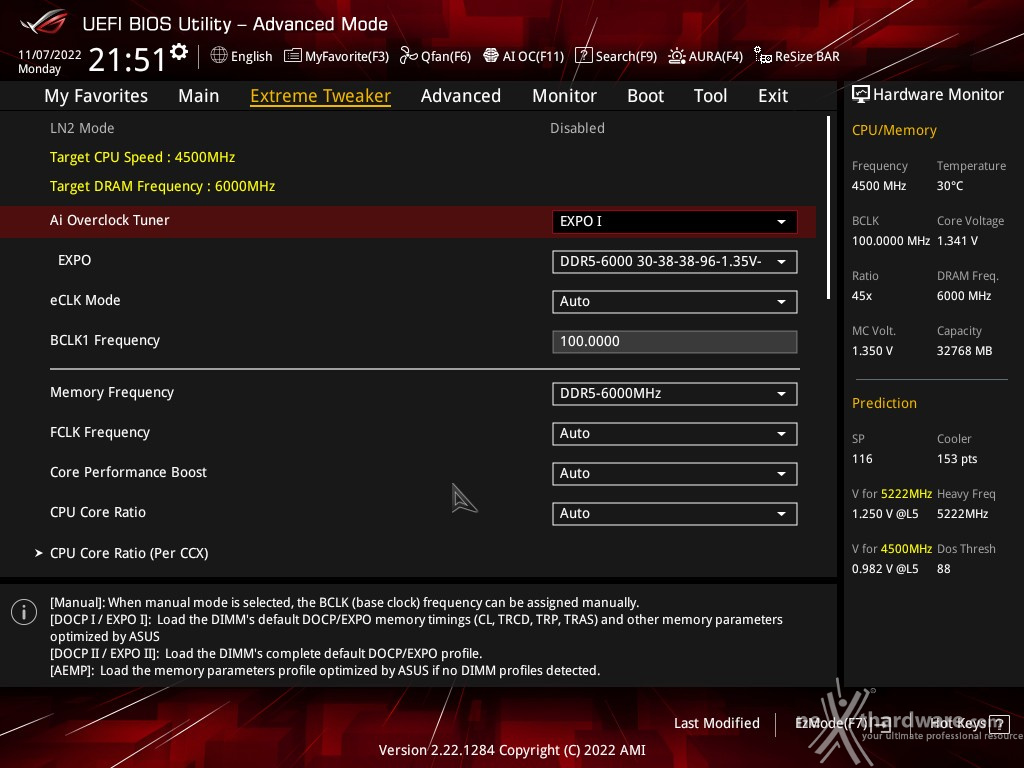Switch to EzMode(F7)
Screen dimensions: 1024x768
click(x=842, y=723)
